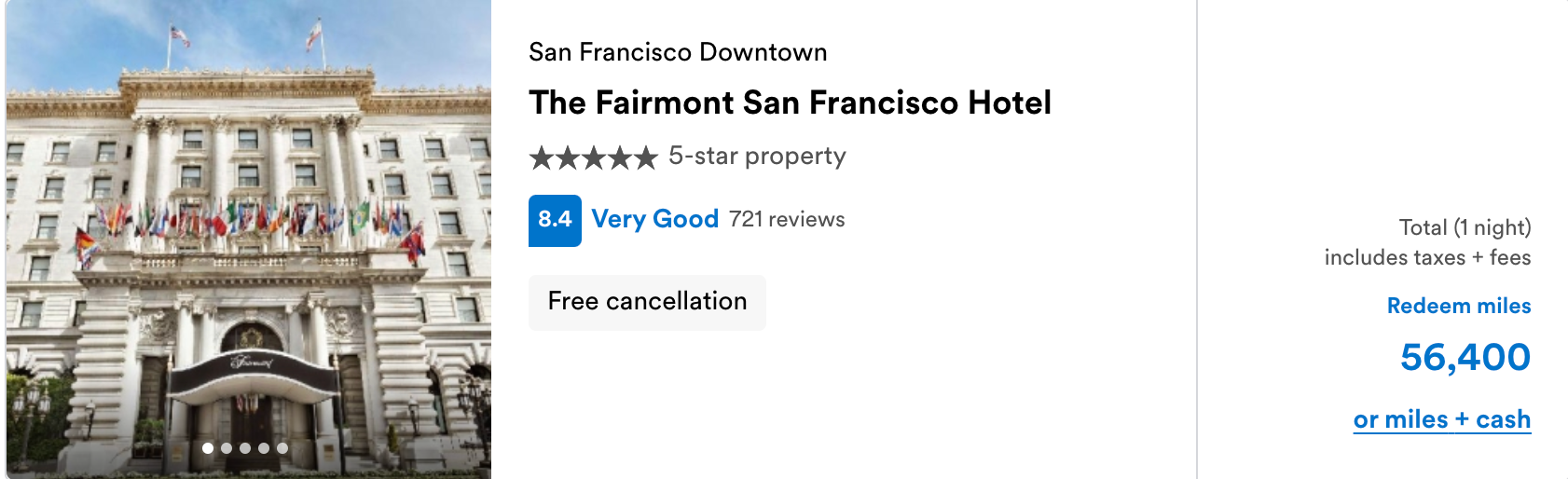The height and width of the screenshot is (479, 1568).
Task: View the 721 reviews
Action: 787,219
